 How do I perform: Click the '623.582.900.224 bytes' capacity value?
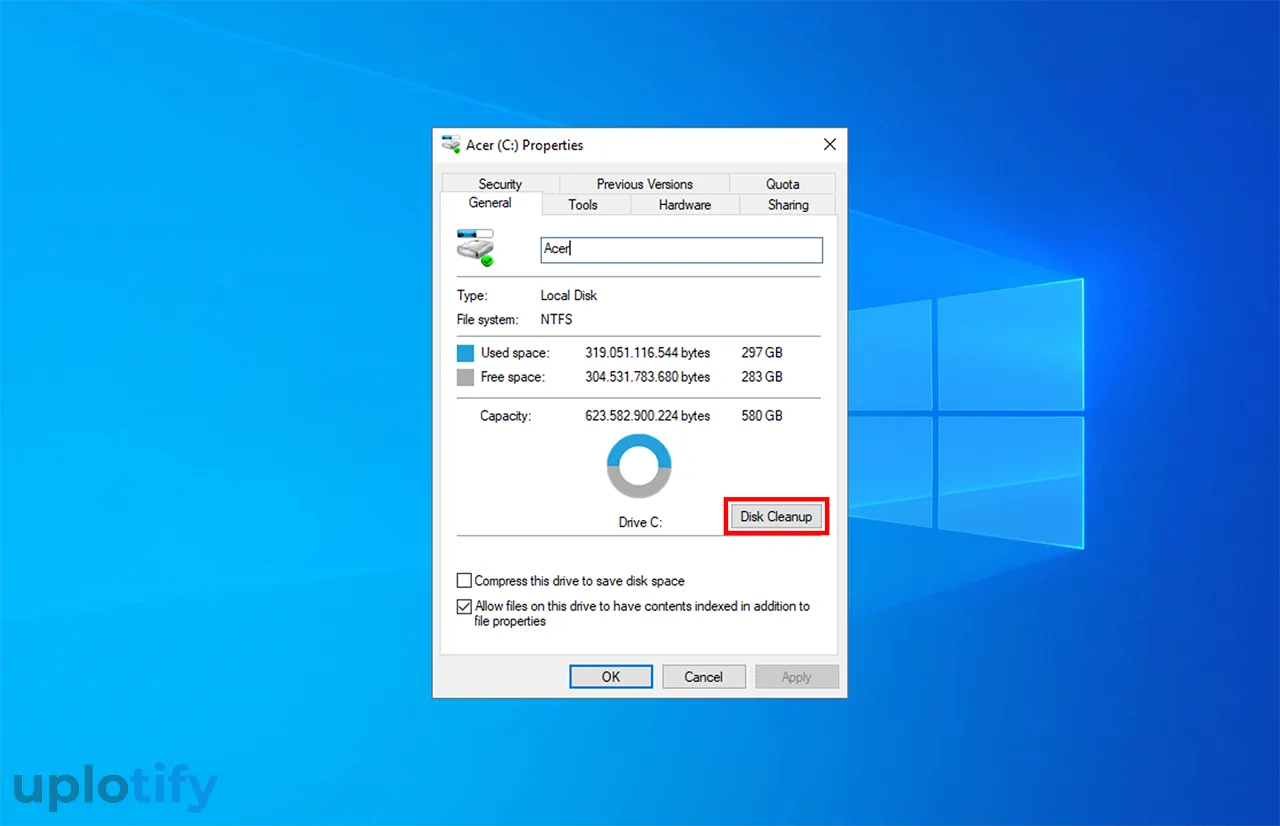point(648,416)
